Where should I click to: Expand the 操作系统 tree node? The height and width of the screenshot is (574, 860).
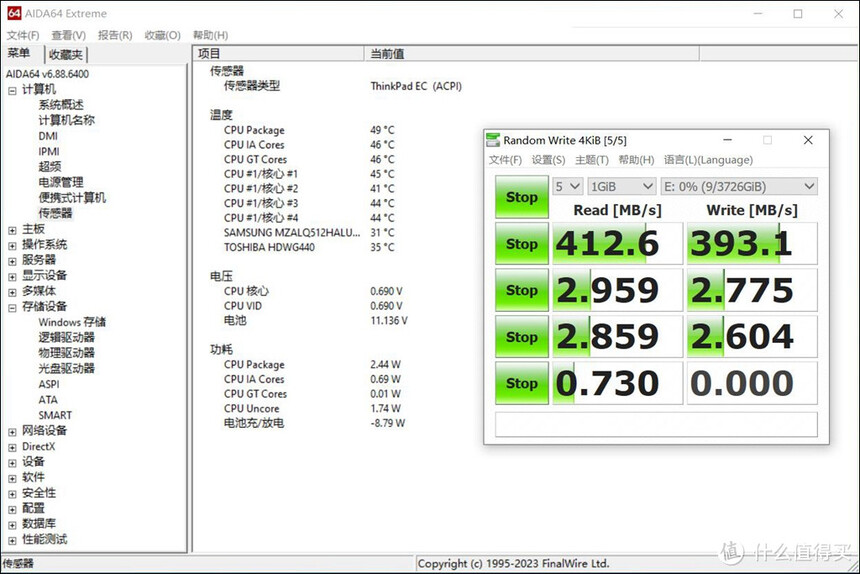pos(12,246)
